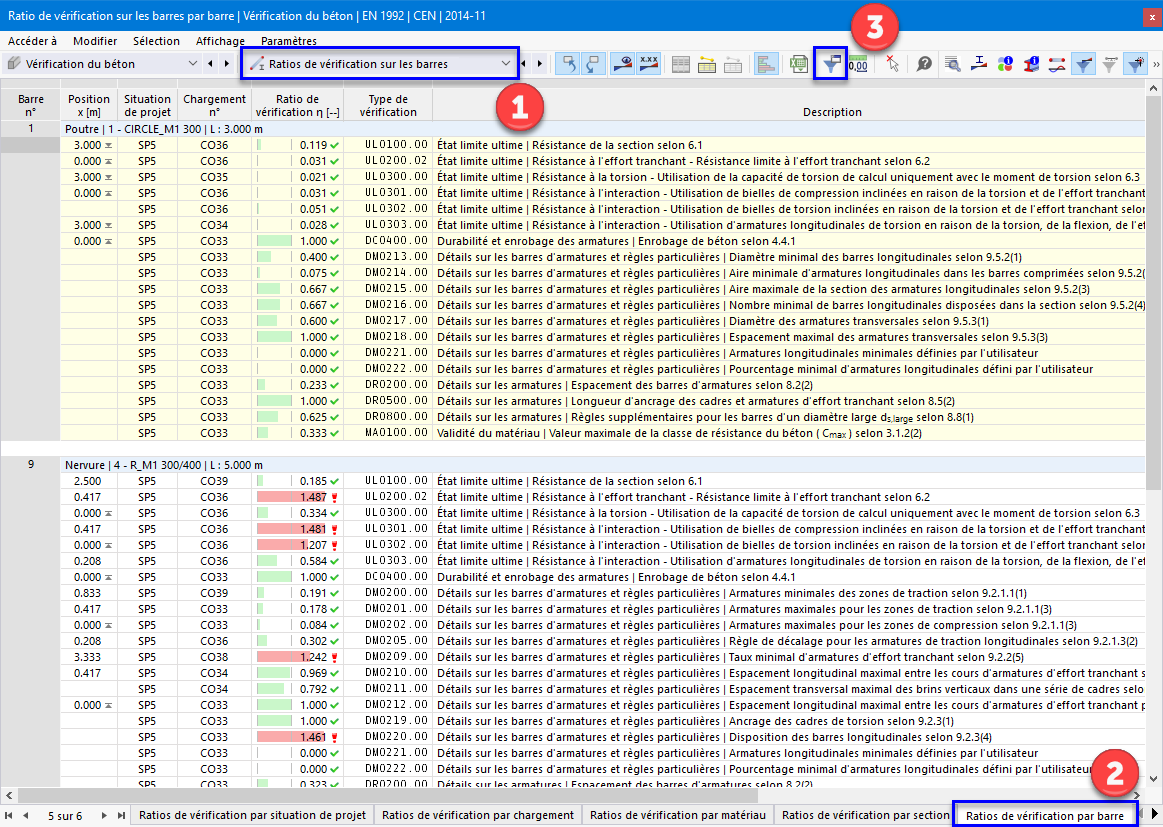Toggle the funnel with pointer filter button
The height and width of the screenshot is (827, 1163).
[1136, 65]
